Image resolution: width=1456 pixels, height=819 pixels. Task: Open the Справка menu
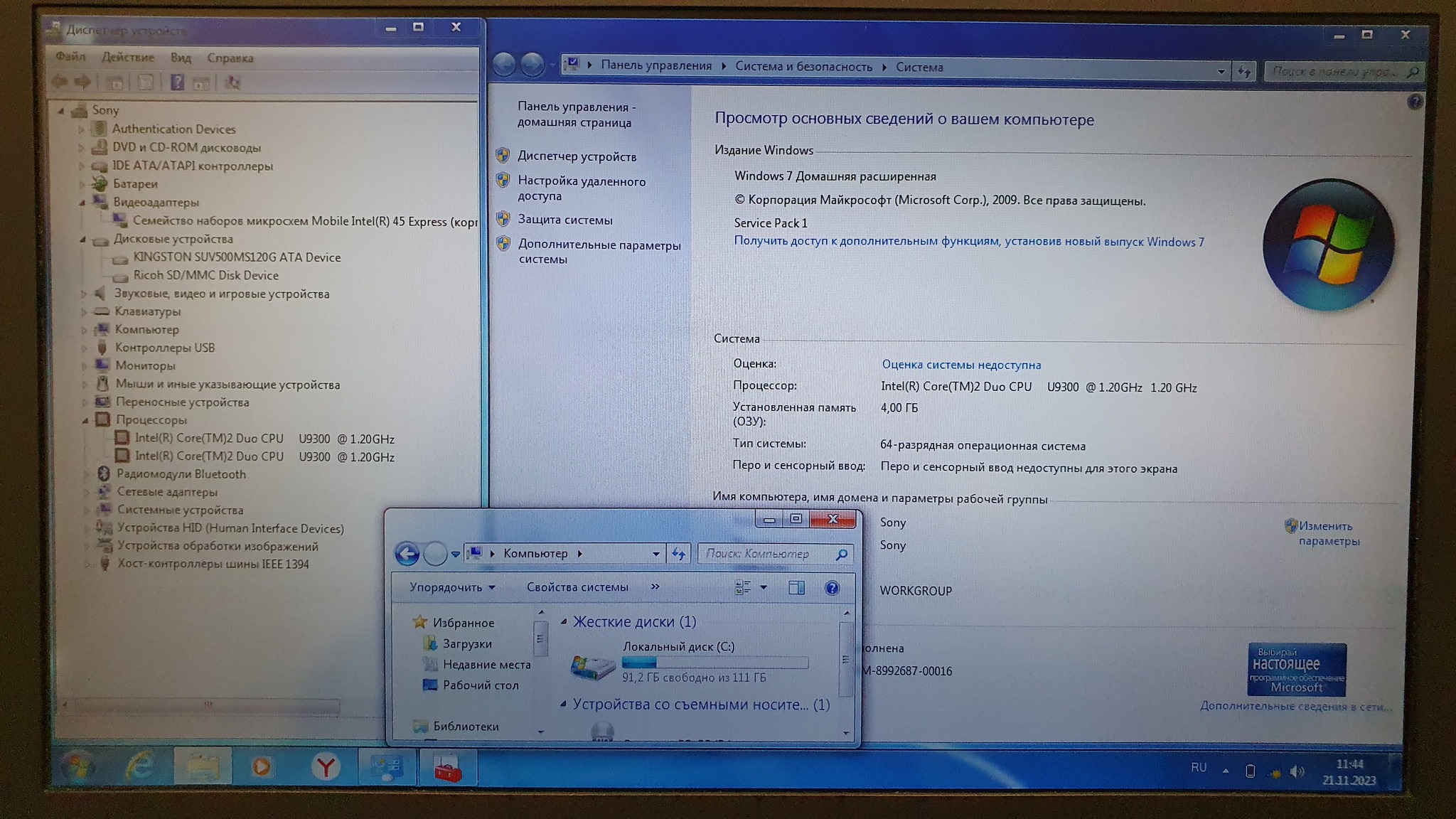(230, 58)
